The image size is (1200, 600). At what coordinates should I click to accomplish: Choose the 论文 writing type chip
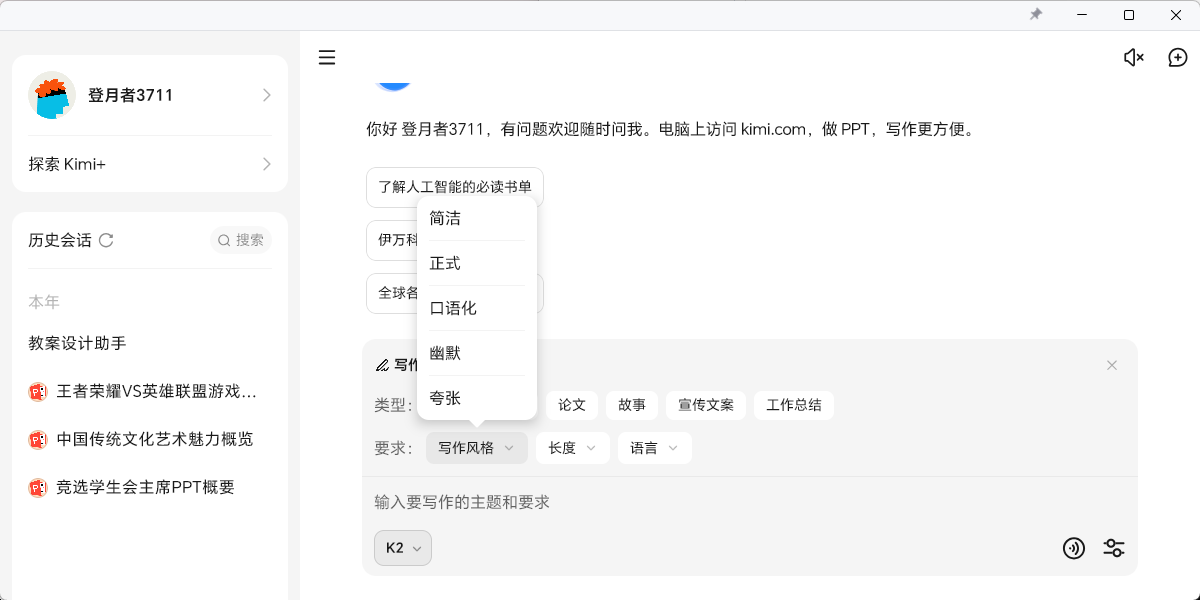[571, 405]
